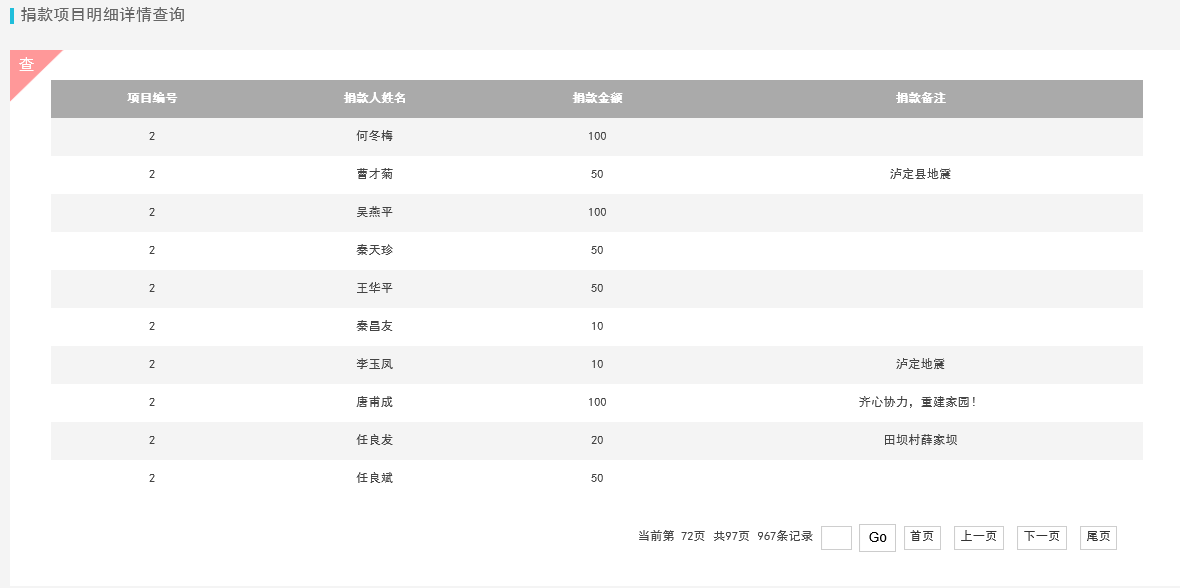Click remark 齐心协力，重建家园!
The image size is (1180, 588).
[x=918, y=402]
